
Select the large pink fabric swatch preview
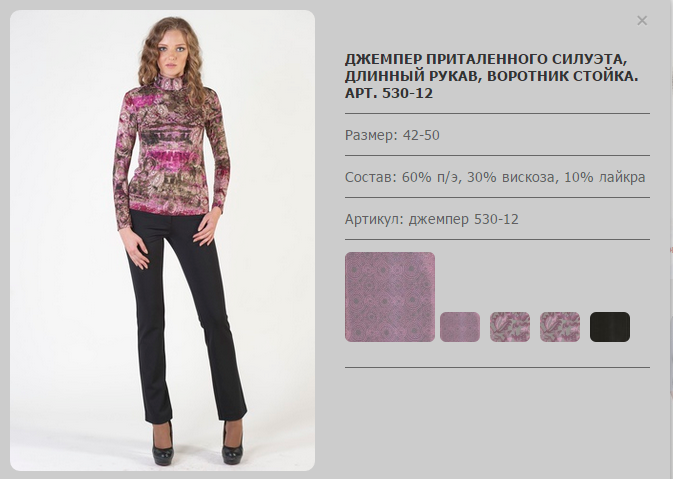pyautogui.click(x=390, y=297)
